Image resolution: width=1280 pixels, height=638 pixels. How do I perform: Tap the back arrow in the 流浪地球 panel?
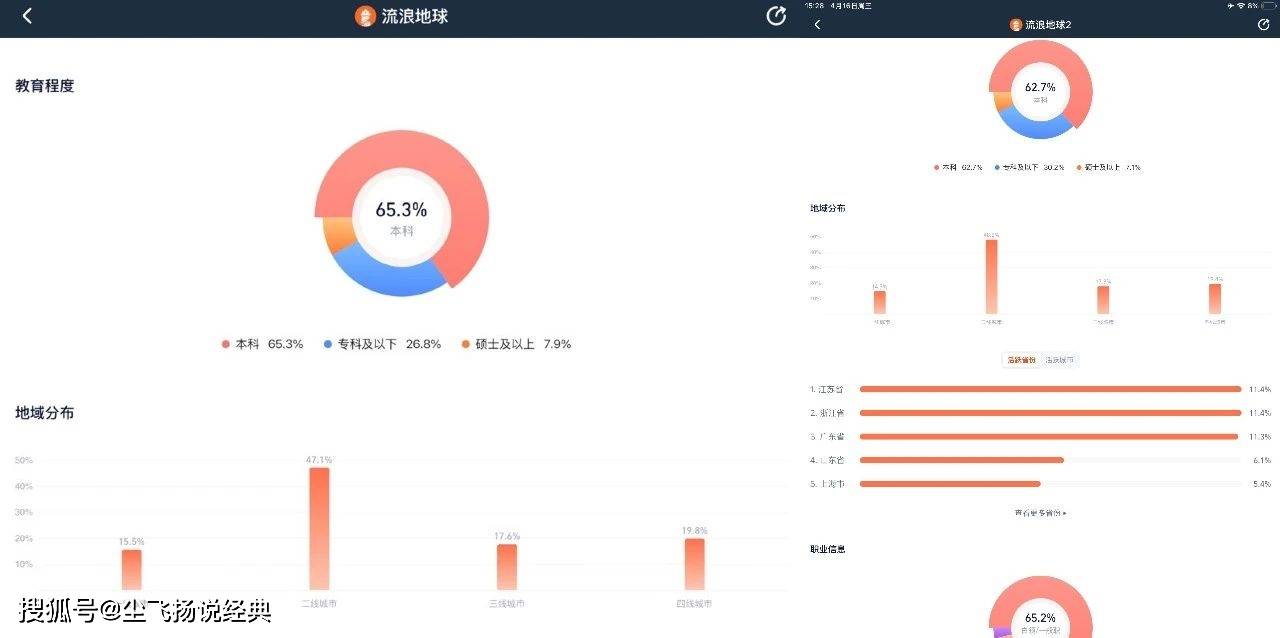pos(27,16)
